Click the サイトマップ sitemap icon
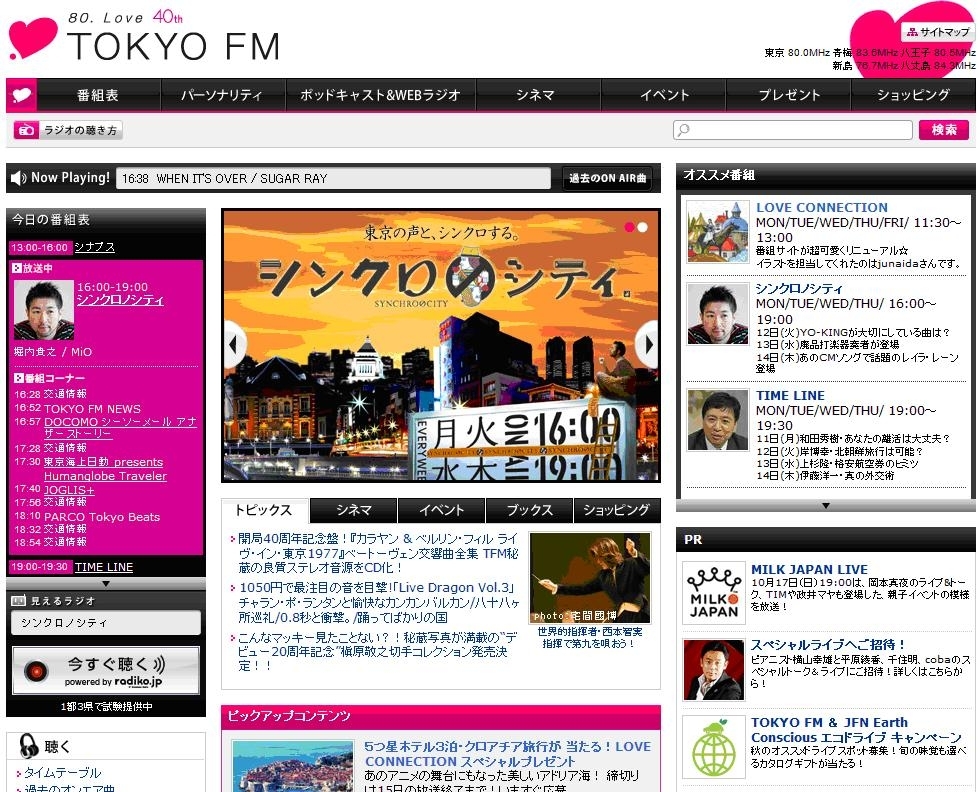980x792 pixels. click(912, 32)
